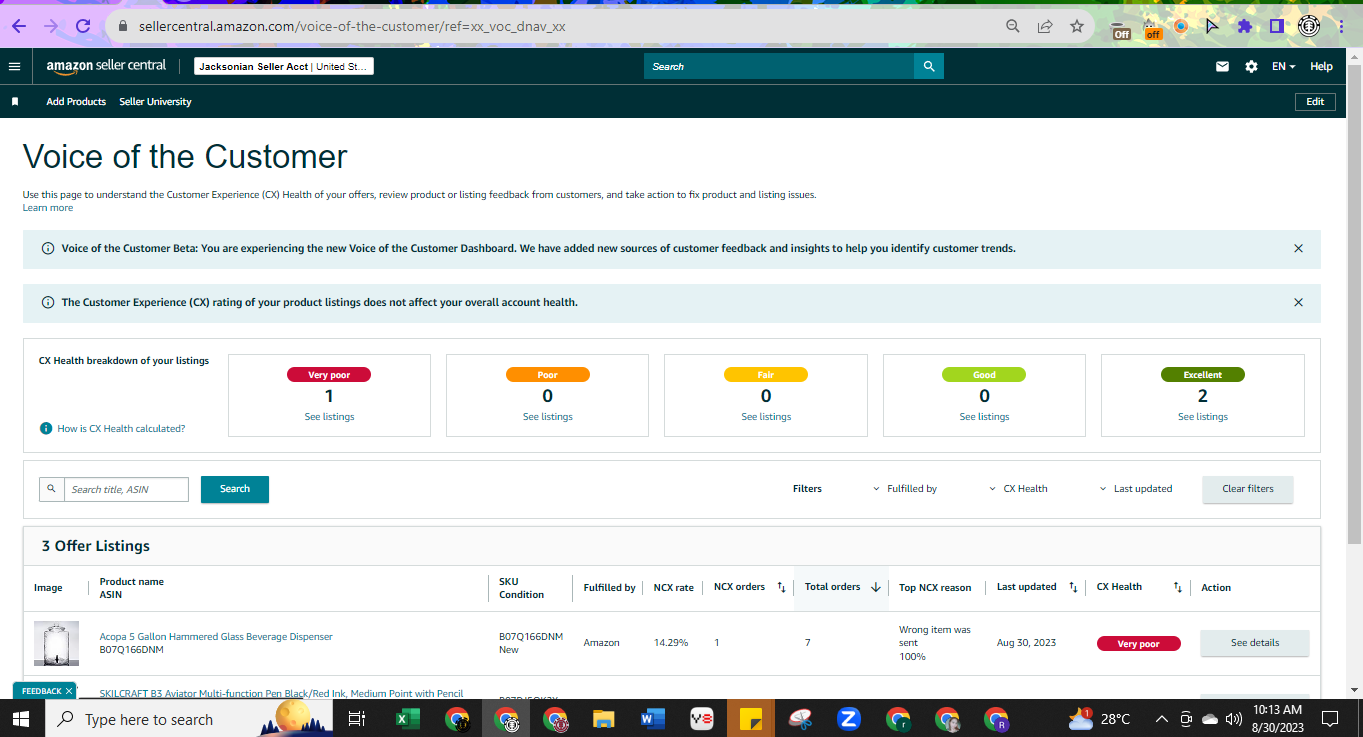The height and width of the screenshot is (737, 1363).
Task: Expand the CX Health filter dropdown
Action: 1019,489
